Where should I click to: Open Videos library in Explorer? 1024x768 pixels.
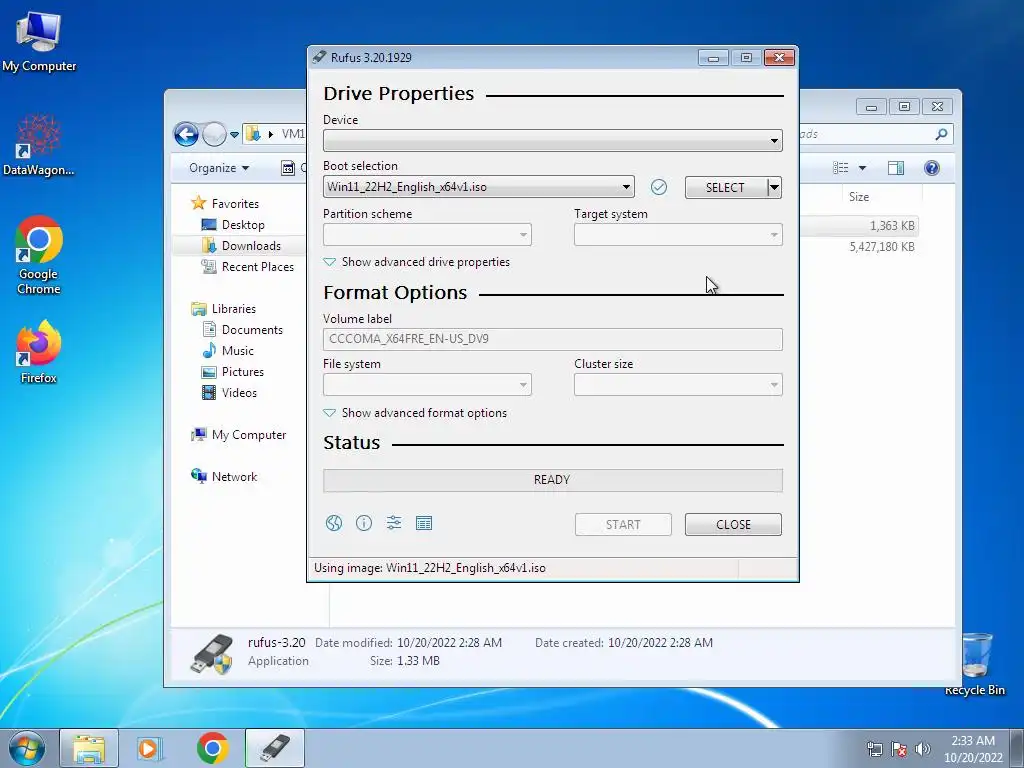[229, 392]
